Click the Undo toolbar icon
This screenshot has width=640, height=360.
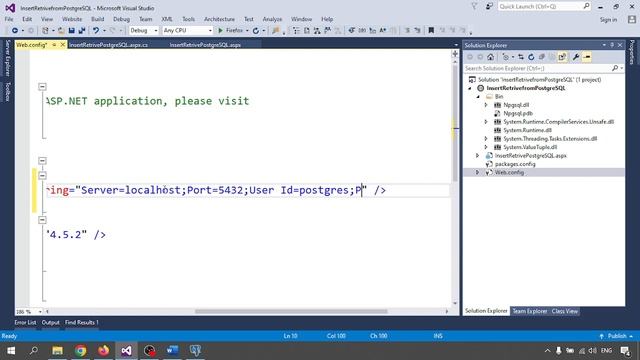click(x=96, y=31)
